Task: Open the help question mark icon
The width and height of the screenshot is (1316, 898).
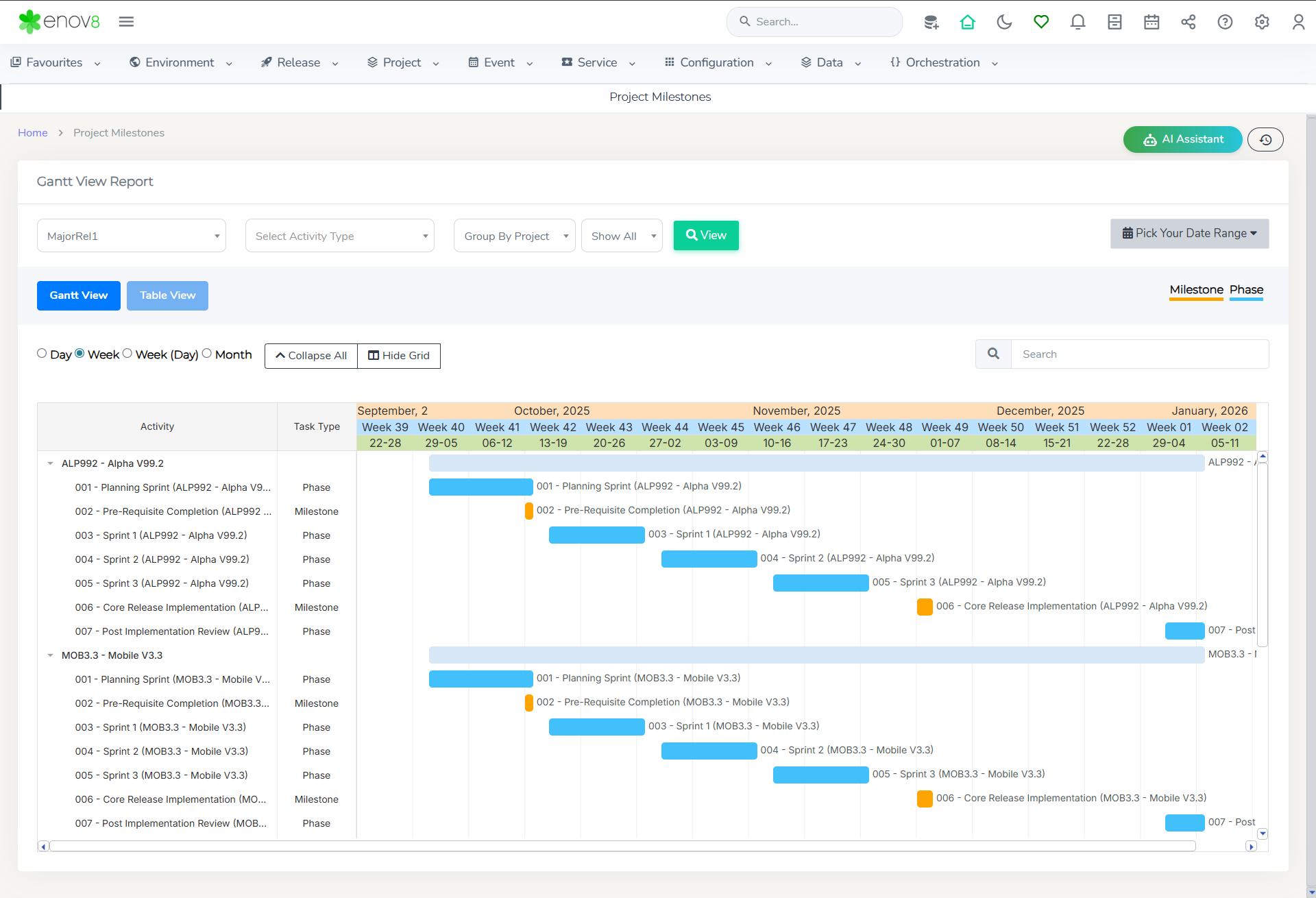Action: click(1225, 22)
